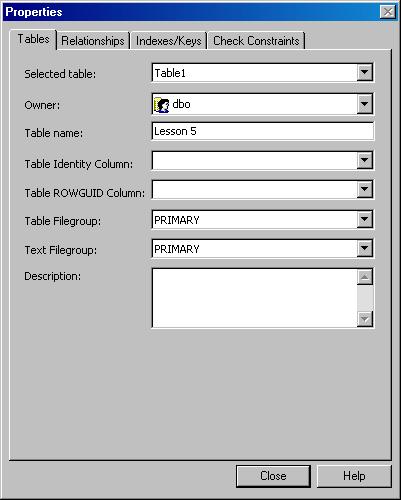This screenshot has width=401, height=500.
Task: Expand Table ROWGUID Column dropdown
Action: click(x=364, y=189)
